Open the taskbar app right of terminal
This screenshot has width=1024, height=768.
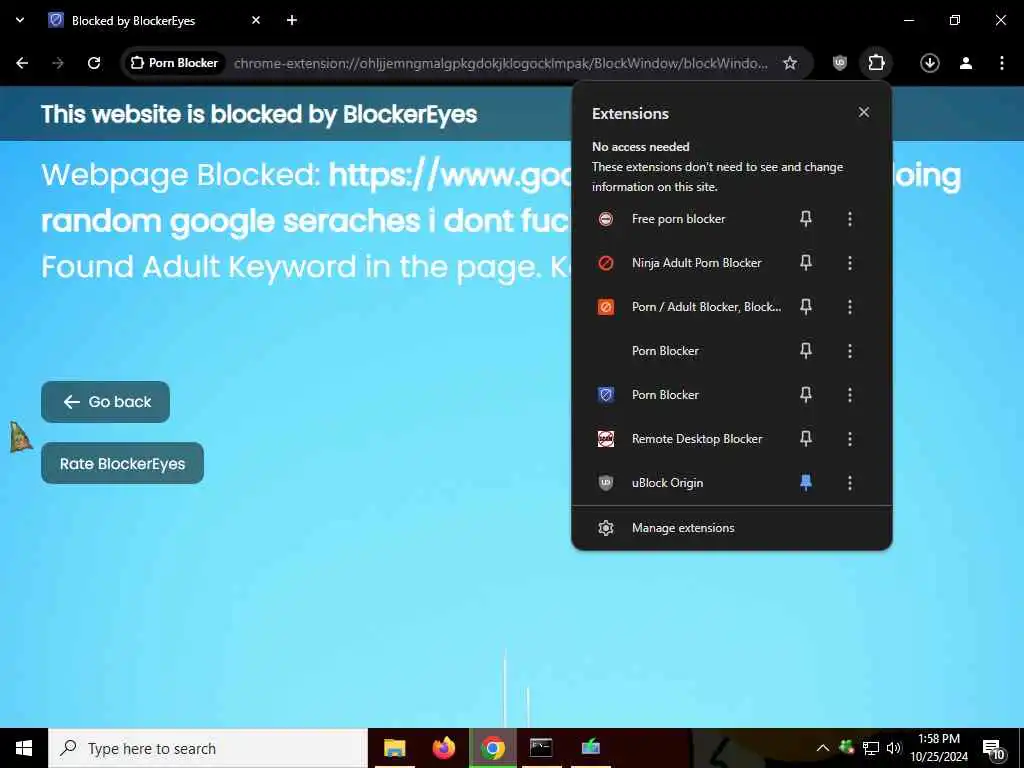[590, 748]
